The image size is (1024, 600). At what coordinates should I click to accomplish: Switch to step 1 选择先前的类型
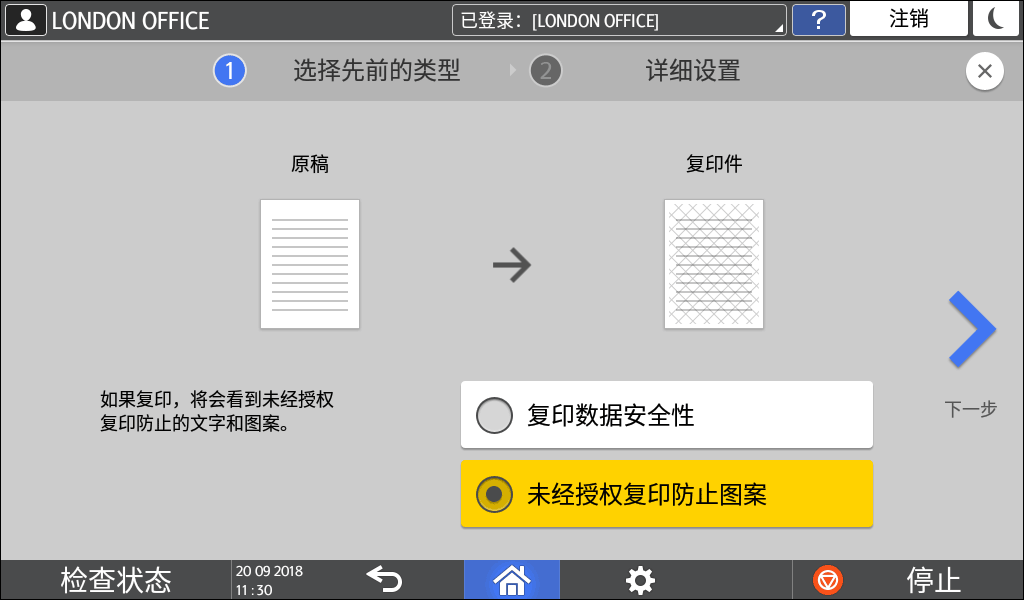click(231, 70)
